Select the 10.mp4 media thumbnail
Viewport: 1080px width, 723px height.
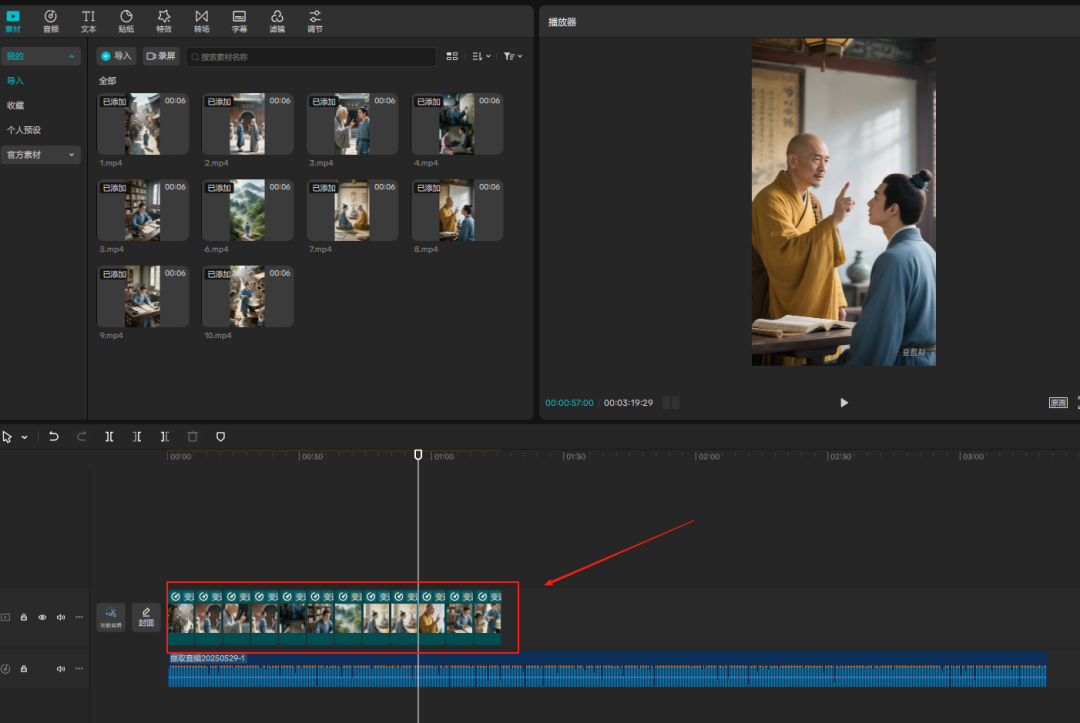(x=247, y=296)
